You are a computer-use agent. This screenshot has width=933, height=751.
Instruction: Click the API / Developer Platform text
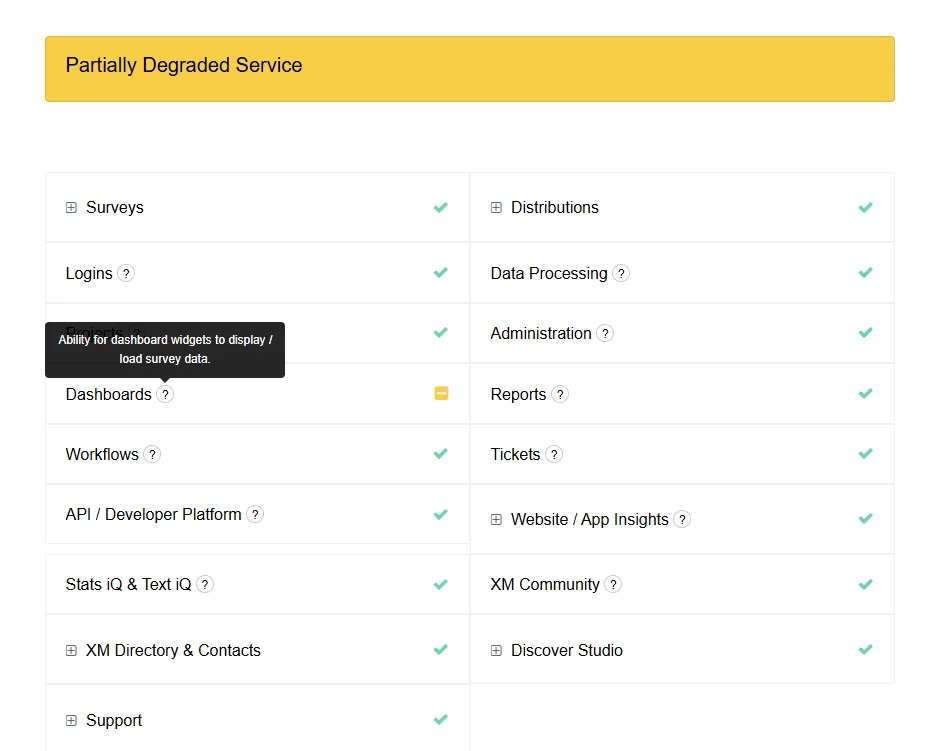point(154,515)
